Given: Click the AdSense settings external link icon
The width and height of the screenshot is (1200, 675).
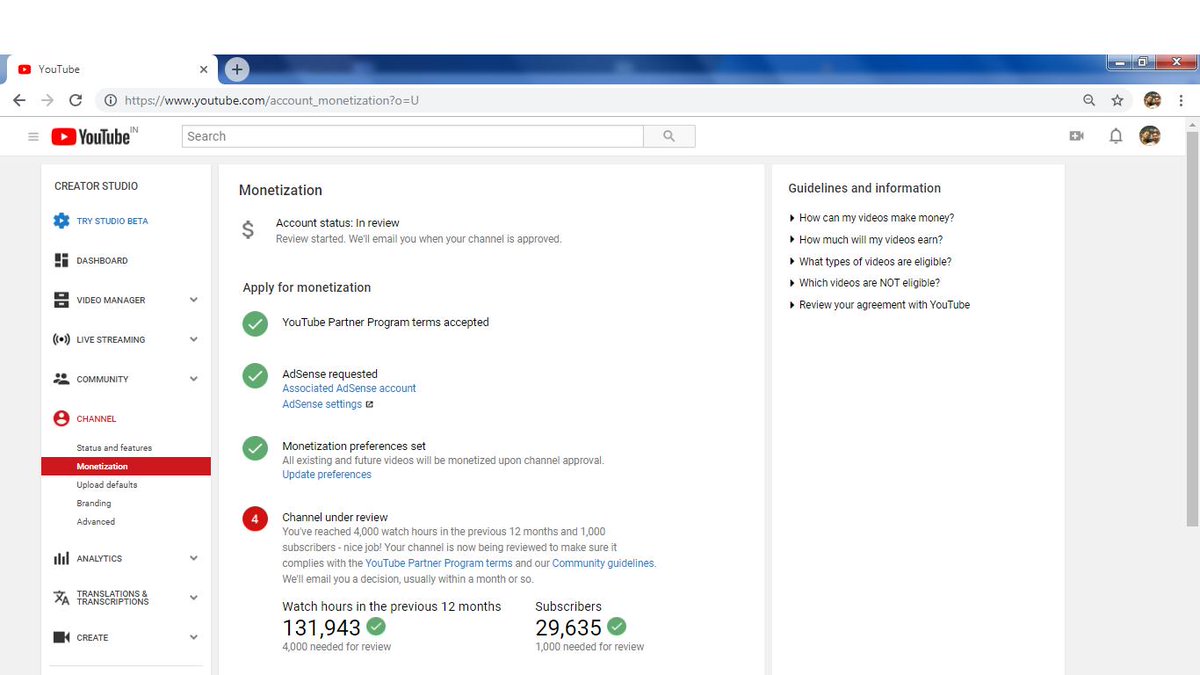Looking at the screenshot, I should click(x=370, y=405).
